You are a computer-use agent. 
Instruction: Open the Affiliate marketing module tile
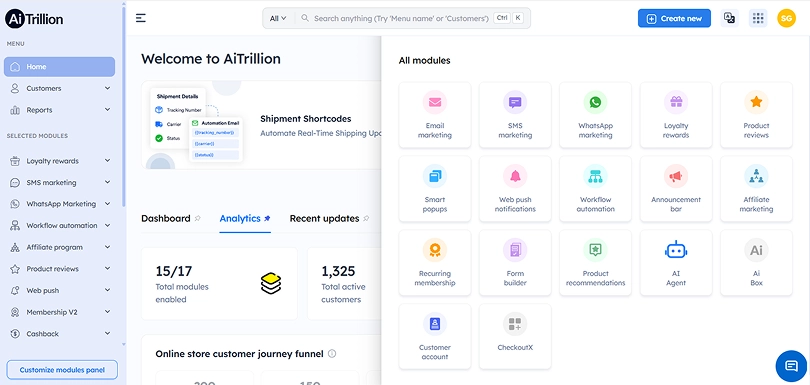tap(756, 189)
